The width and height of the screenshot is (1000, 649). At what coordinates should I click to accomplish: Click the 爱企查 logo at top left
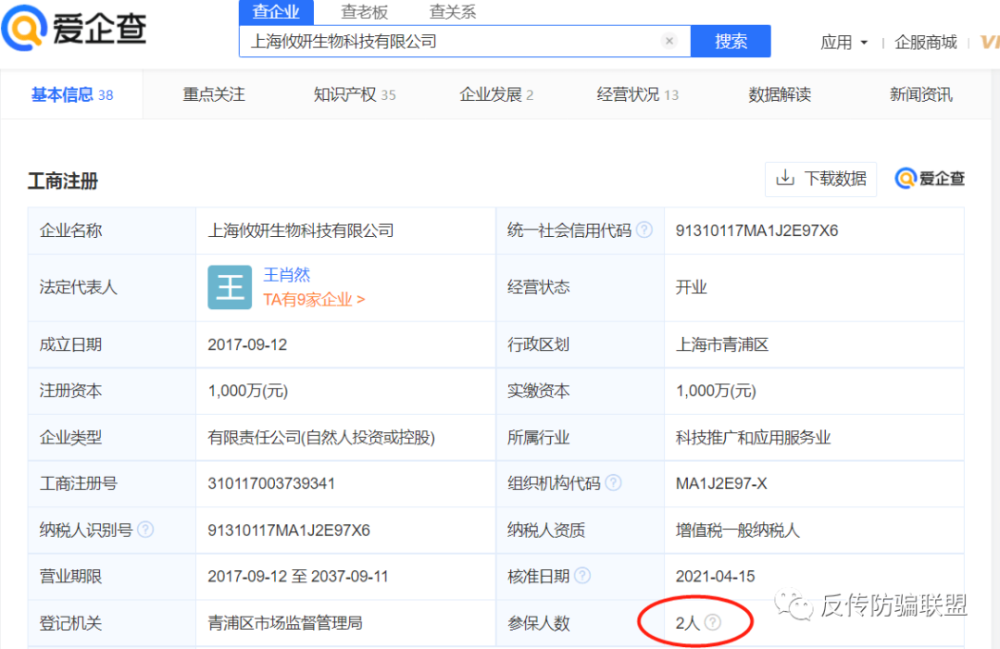74,29
